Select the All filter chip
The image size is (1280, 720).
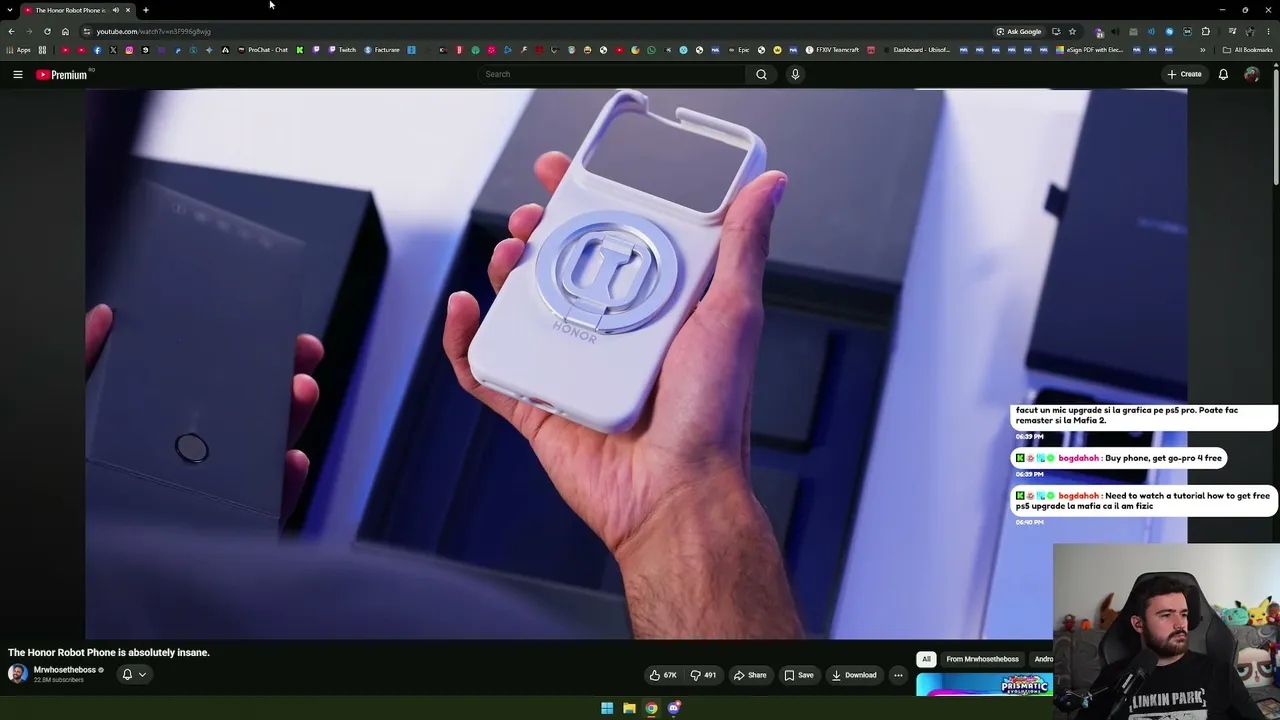coord(926,659)
